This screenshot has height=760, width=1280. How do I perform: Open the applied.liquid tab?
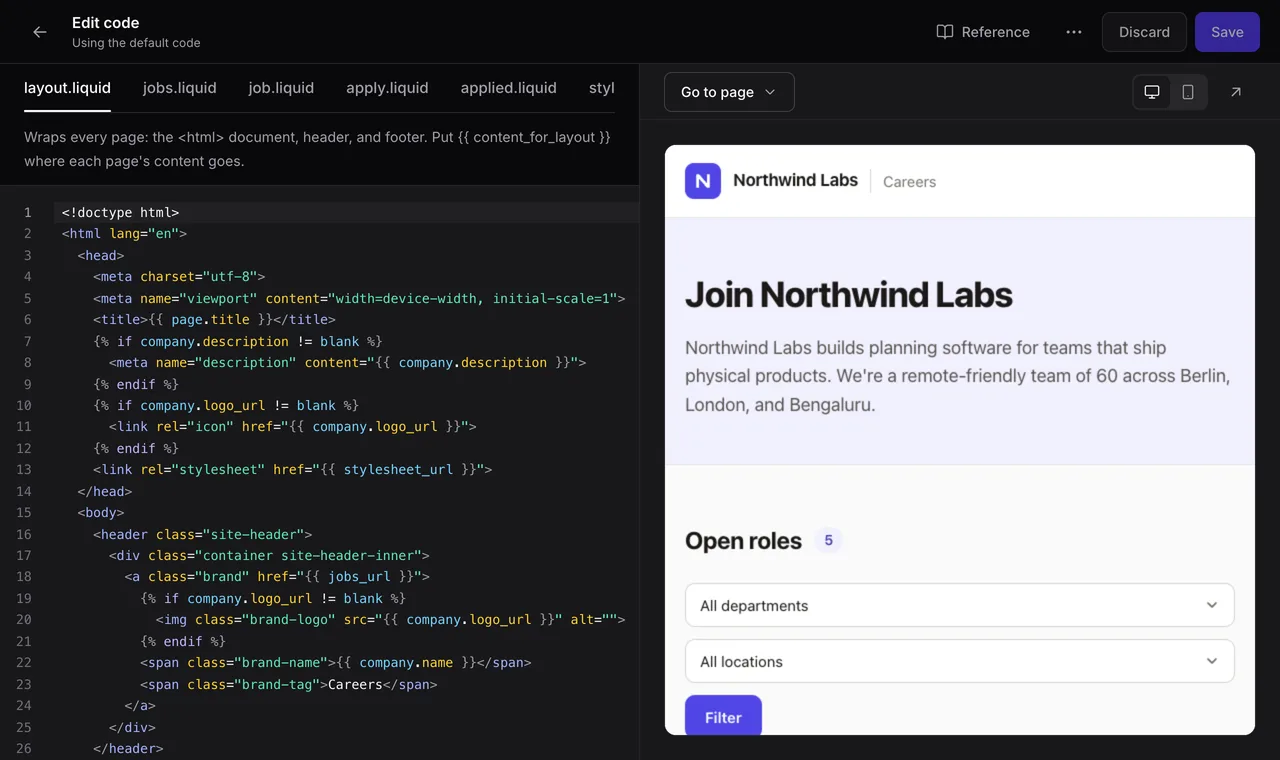[x=508, y=88]
